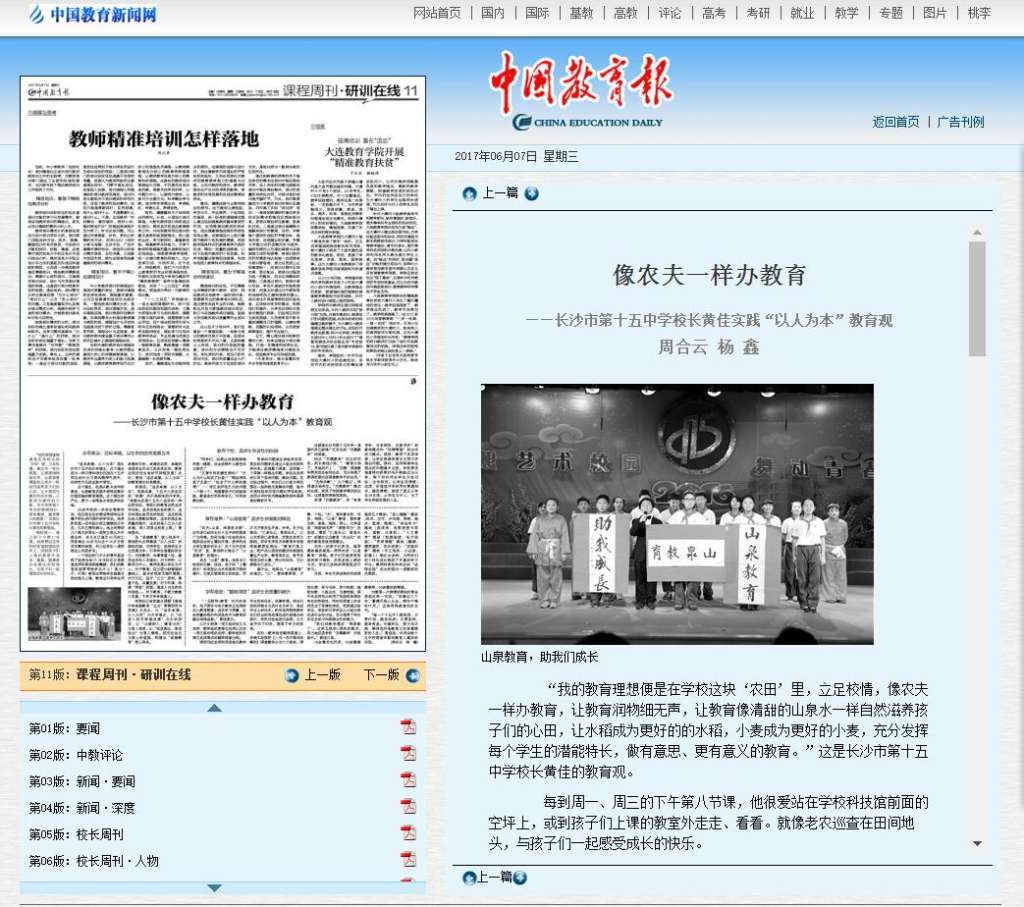Select 网站首页 in the top navigation
This screenshot has height=907, width=1024.
click(437, 13)
